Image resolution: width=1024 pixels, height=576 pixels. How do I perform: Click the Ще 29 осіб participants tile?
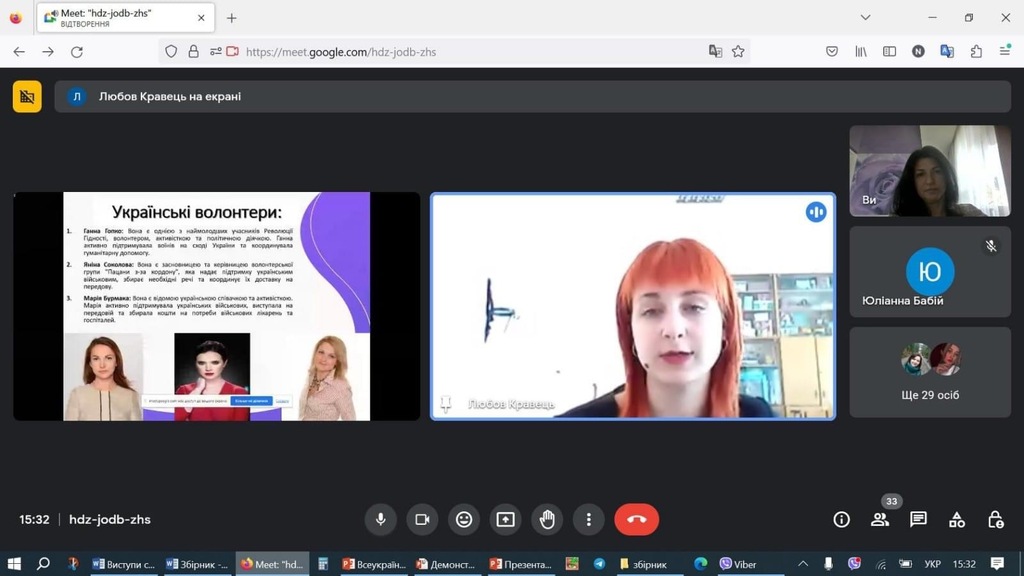(930, 372)
